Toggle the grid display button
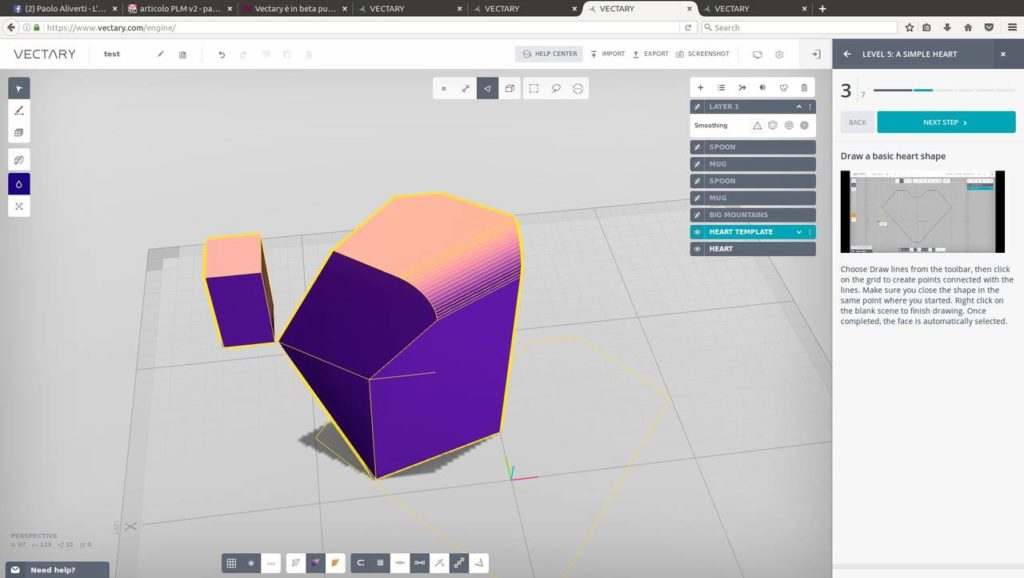 231,563
